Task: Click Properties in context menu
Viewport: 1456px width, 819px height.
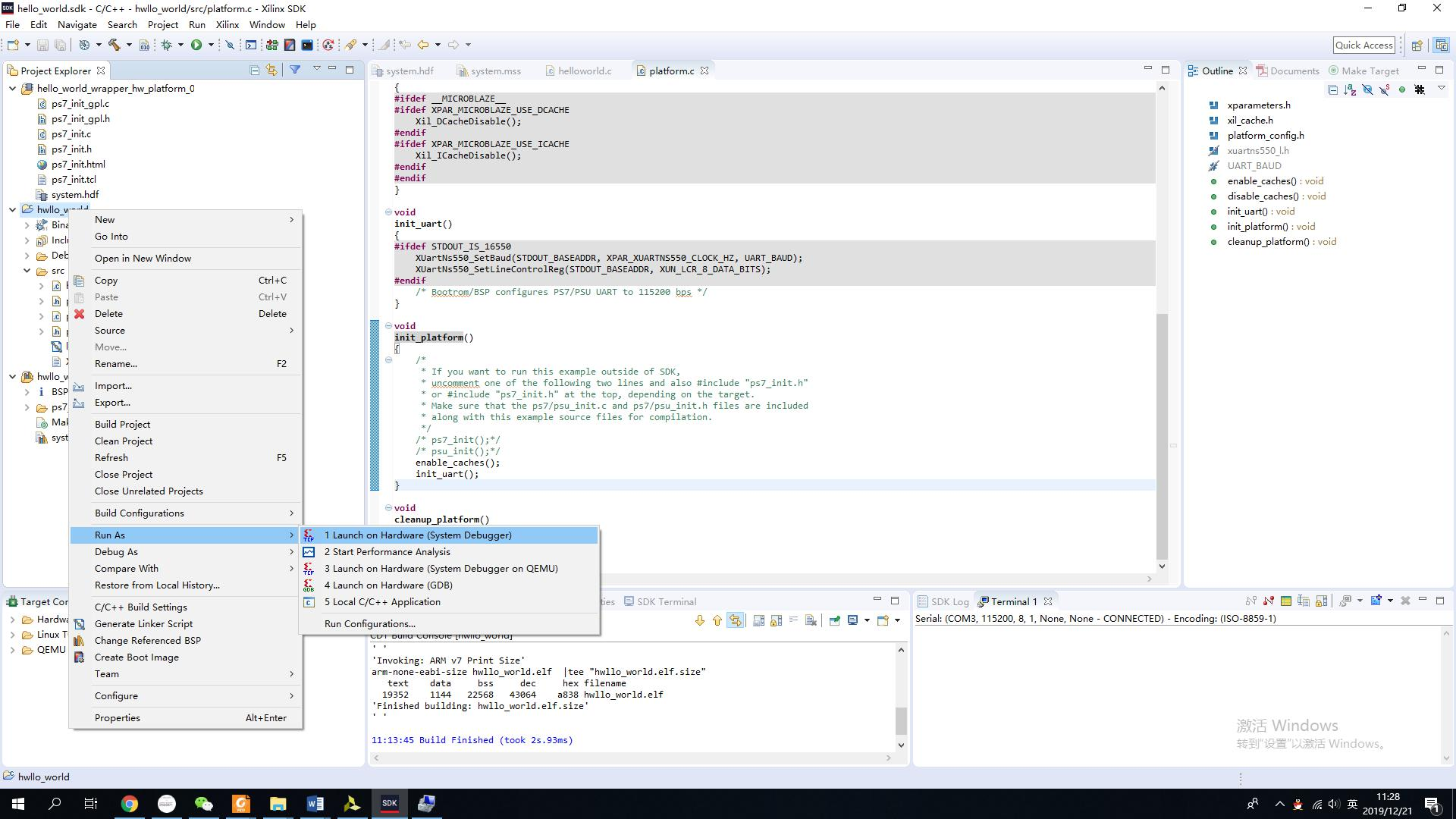Action: 186,718
